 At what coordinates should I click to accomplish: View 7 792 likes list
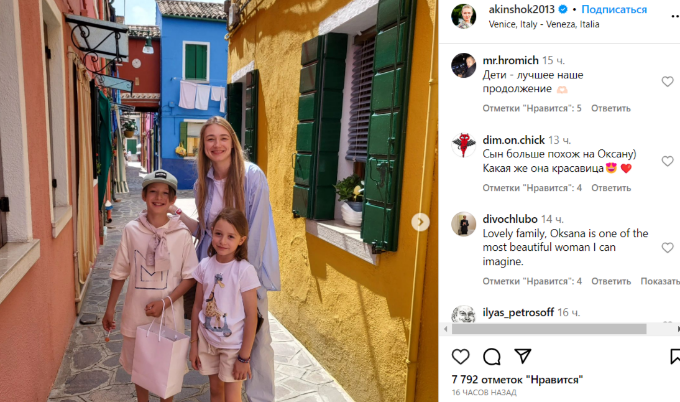(517, 379)
